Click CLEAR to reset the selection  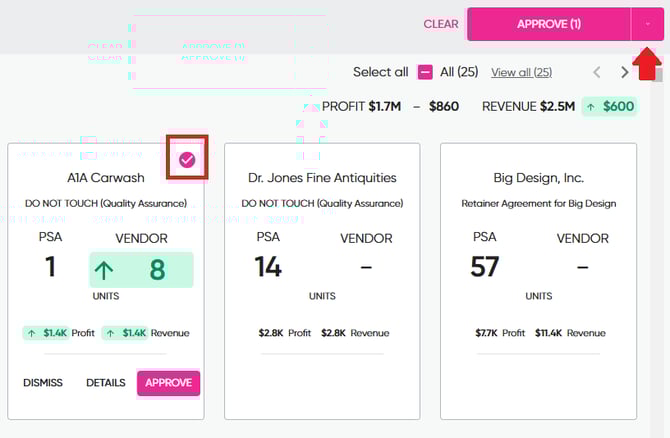point(441,24)
